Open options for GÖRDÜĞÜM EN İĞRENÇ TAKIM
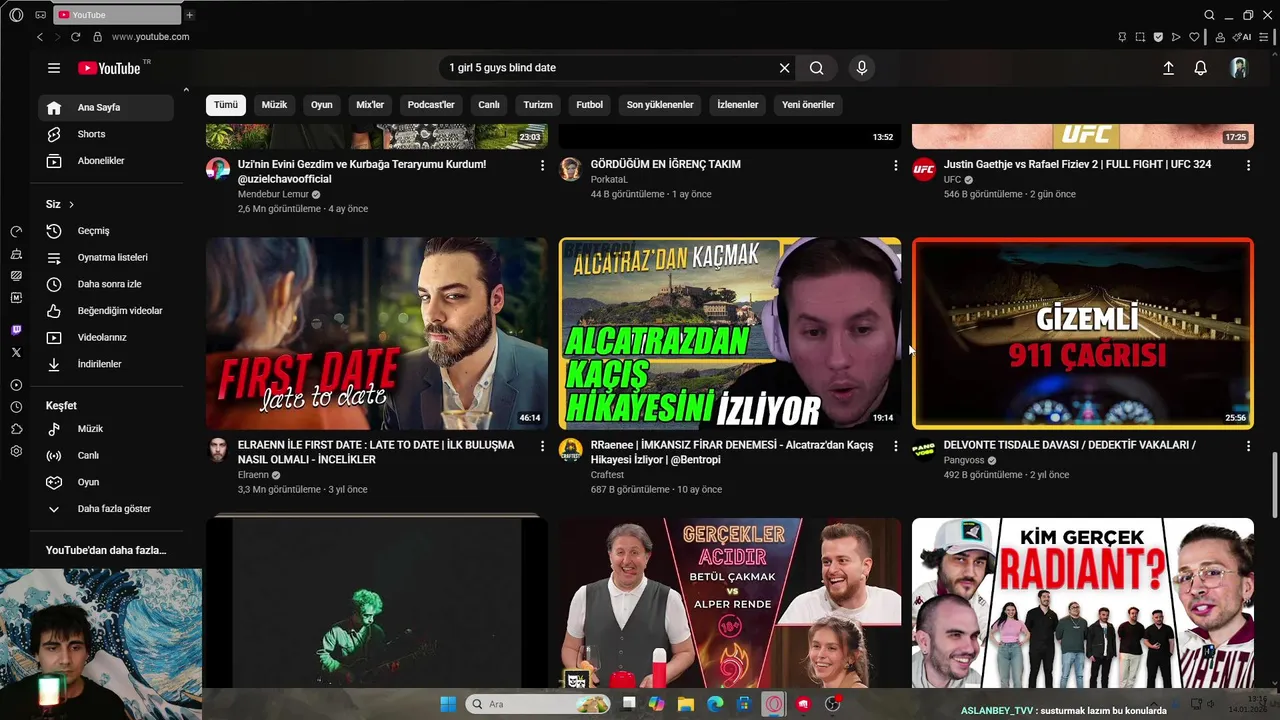Image resolution: width=1280 pixels, height=720 pixels. click(x=896, y=165)
